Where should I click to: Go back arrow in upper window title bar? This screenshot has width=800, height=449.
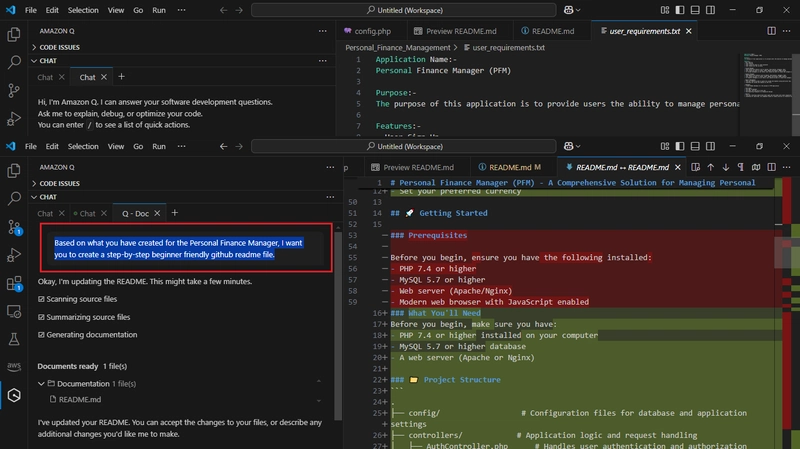(x=223, y=10)
